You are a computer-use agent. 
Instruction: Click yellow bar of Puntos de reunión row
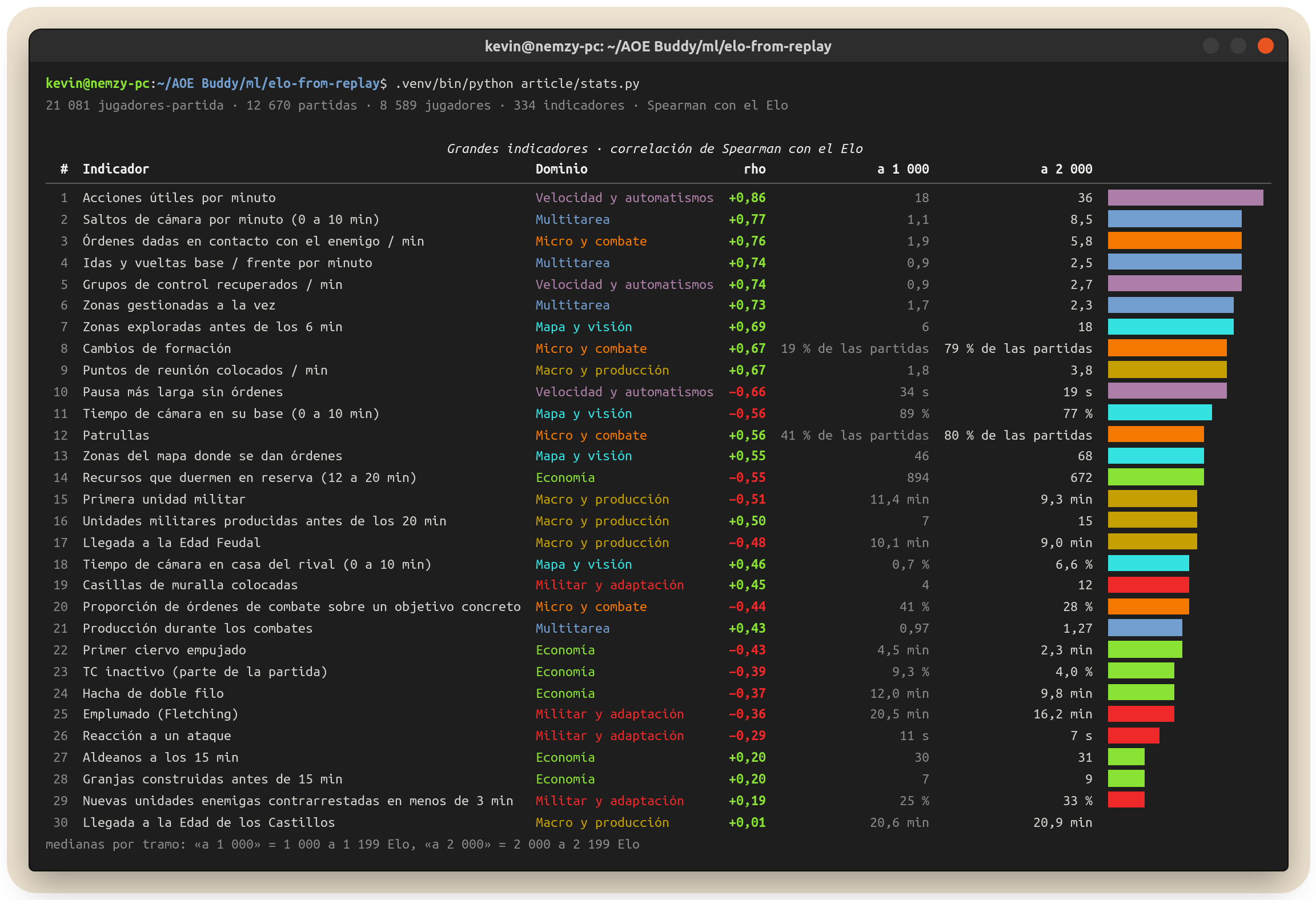point(1167,370)
